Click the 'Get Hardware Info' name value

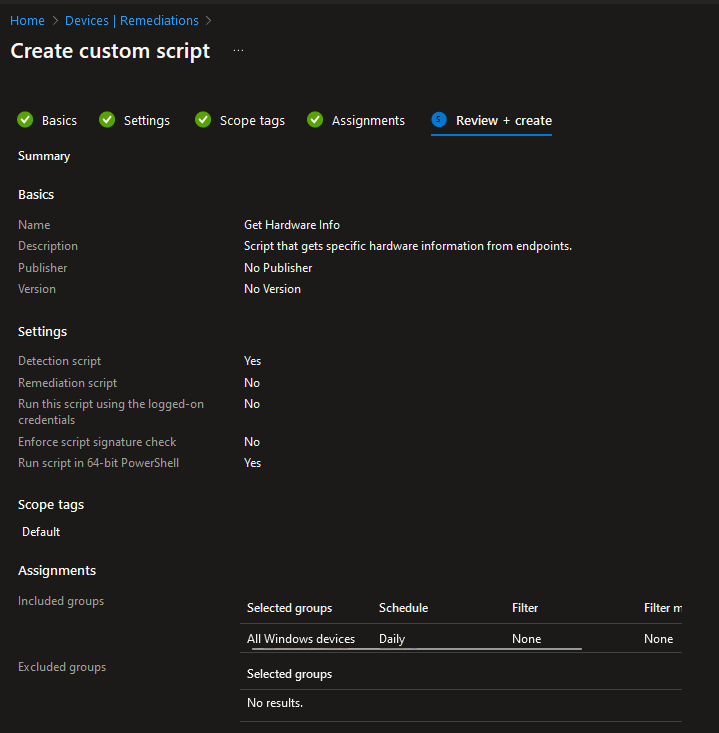292,225
